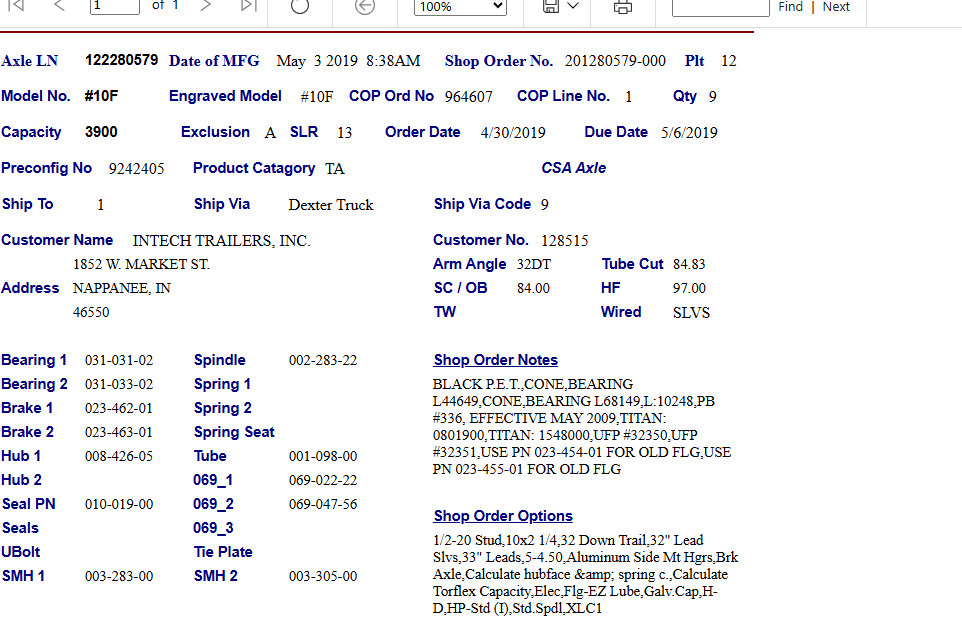This screenshot has width=962, height=635.
Task: Click the Find link
Action: coord(790,7)
